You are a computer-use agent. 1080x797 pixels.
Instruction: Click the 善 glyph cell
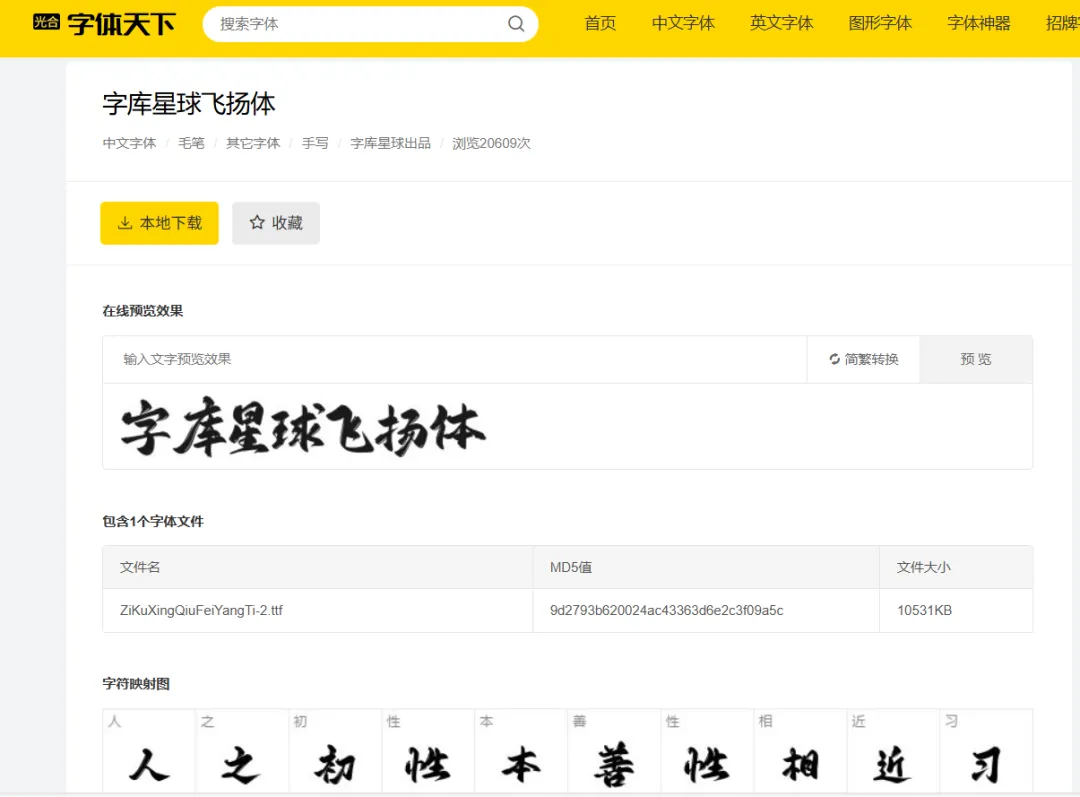[x=614, y=752]
